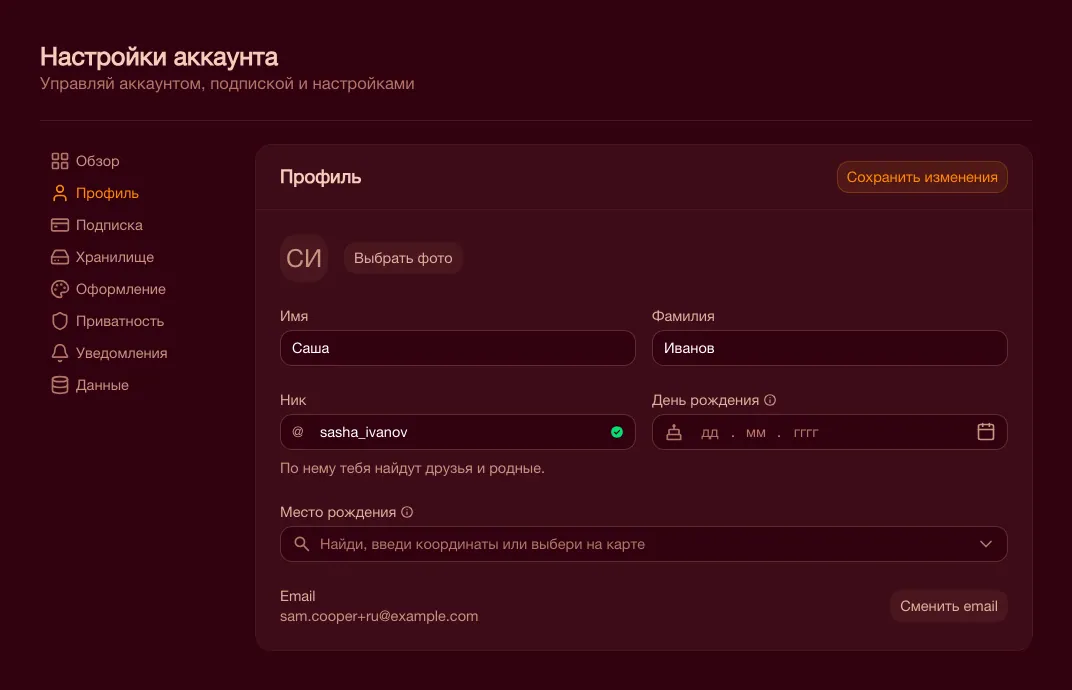The width and height of the screenshot is (1072, 690).
Task: Click the мм month segment of birthday
Action: coord(755,433)
